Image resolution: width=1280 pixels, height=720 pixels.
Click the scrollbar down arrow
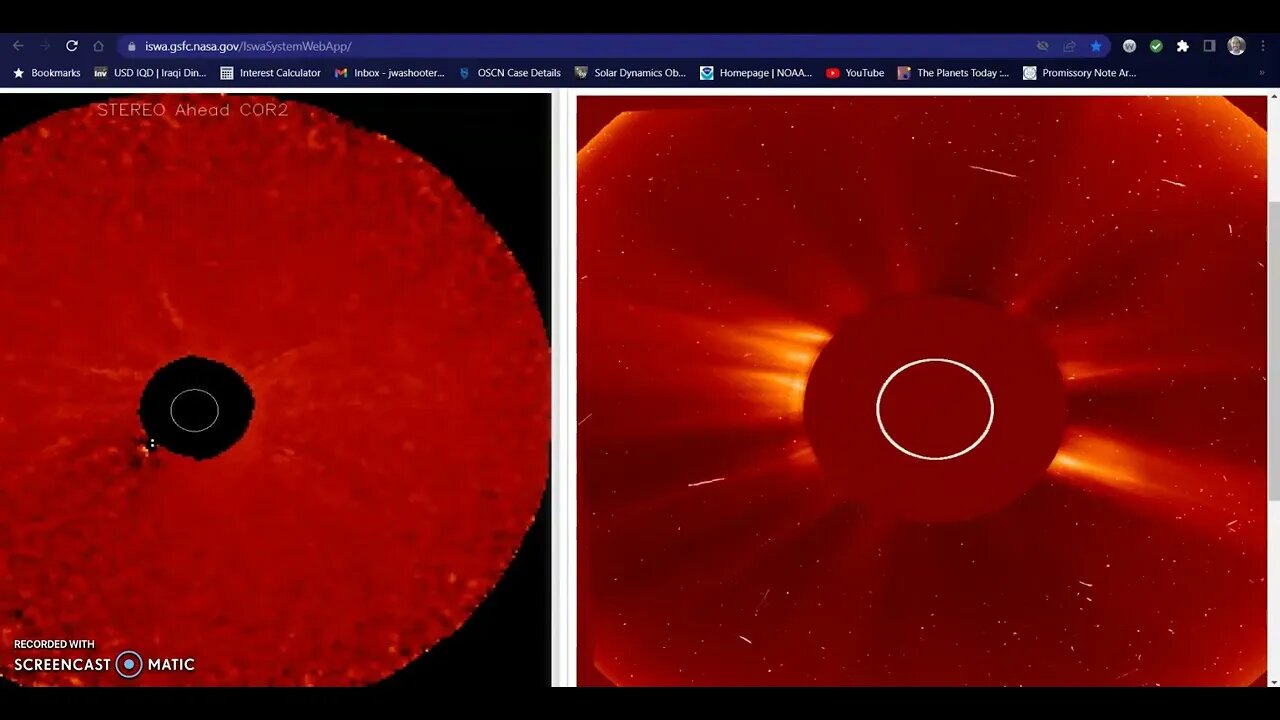click(1273, 681)
